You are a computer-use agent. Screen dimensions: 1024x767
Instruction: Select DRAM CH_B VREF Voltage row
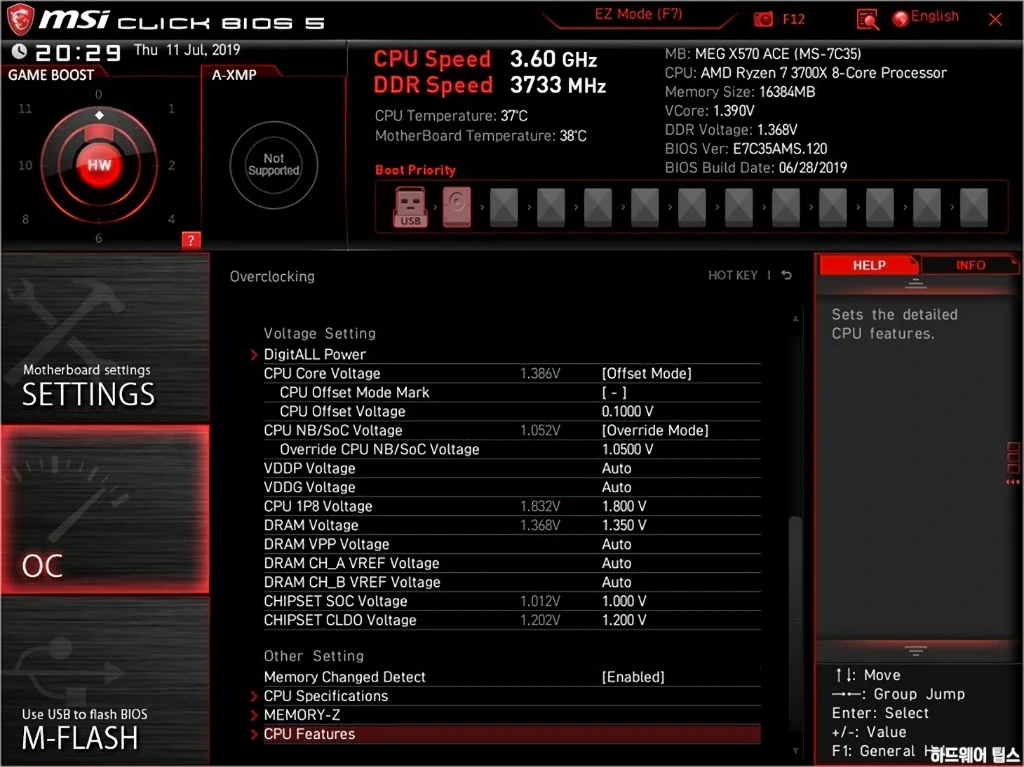coord(512,581)
